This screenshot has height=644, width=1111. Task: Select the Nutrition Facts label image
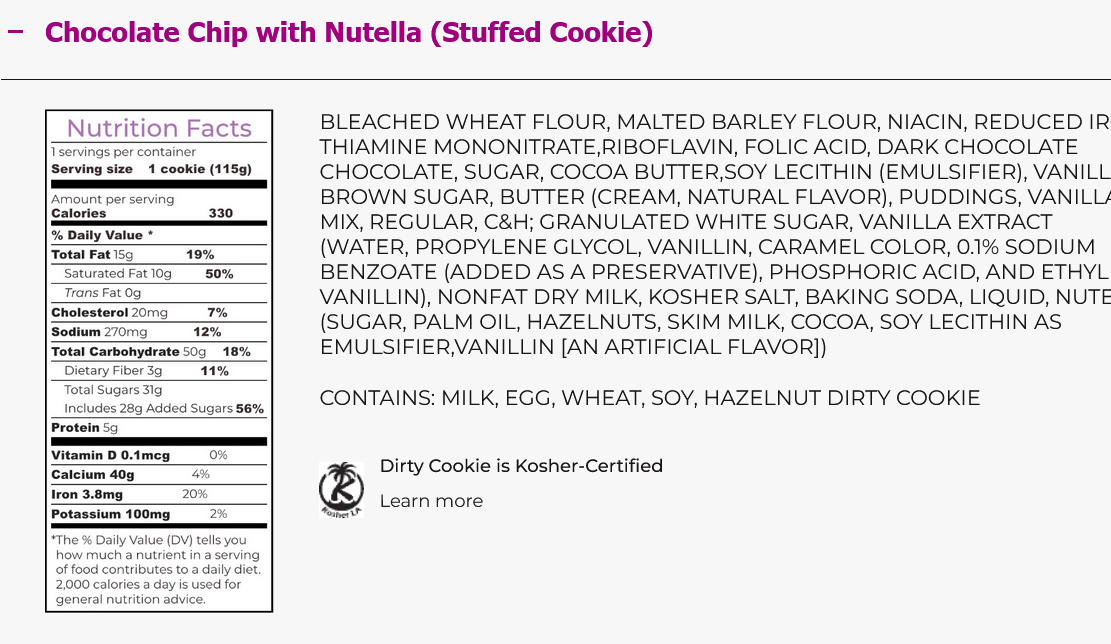tap(158, 362)
